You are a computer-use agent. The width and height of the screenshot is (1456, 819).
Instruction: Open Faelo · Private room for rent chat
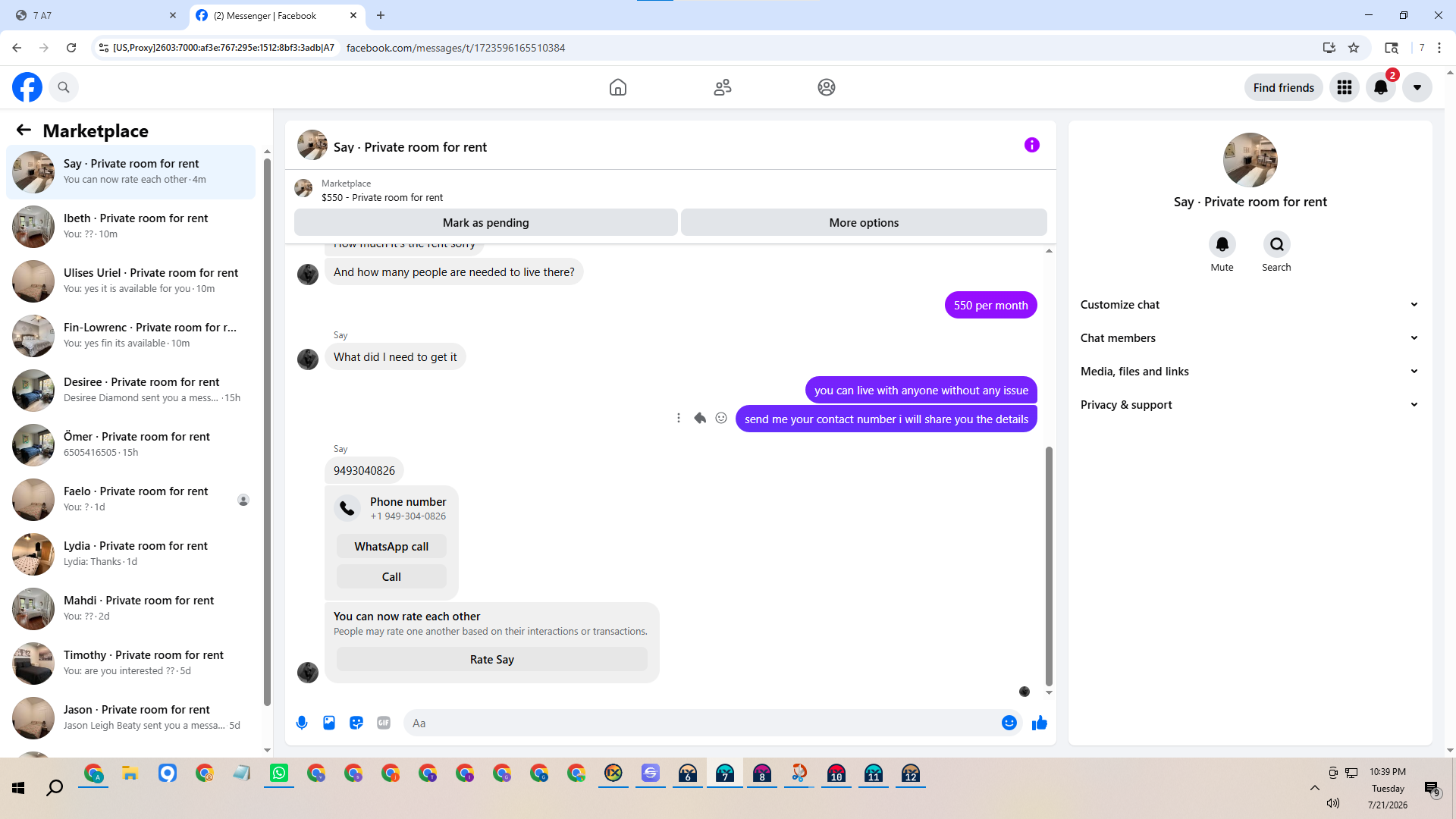(x=131, y=500)
